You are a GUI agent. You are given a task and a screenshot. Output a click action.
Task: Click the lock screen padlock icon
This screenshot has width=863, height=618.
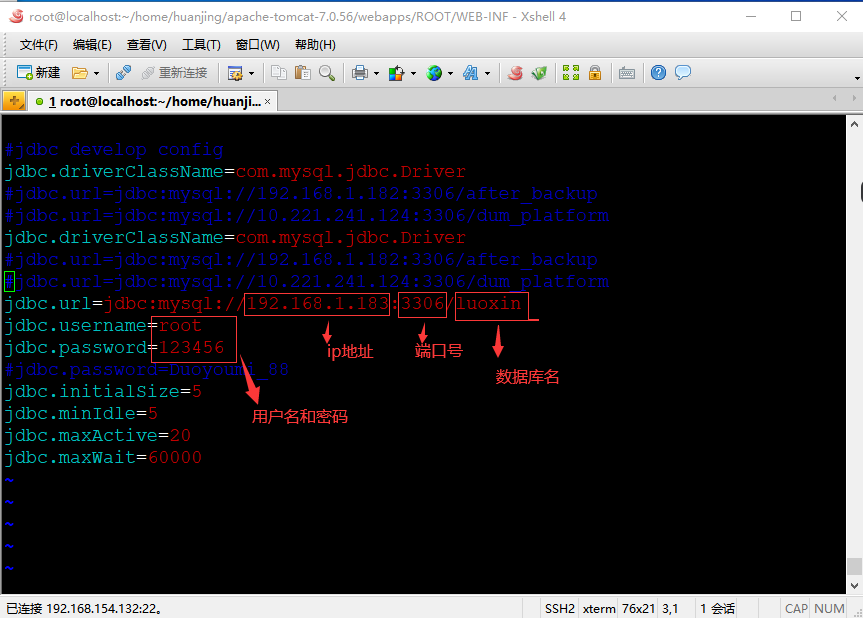point(595,73)
